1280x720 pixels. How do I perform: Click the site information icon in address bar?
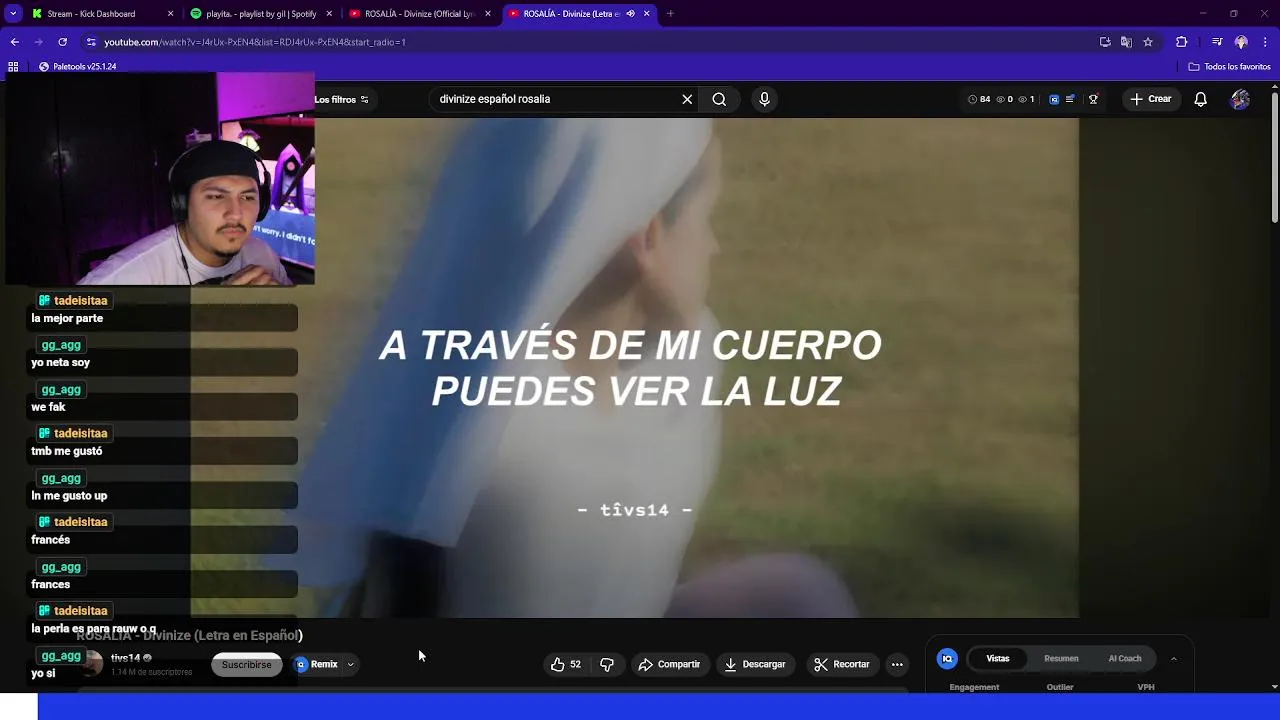click(91, 42)
